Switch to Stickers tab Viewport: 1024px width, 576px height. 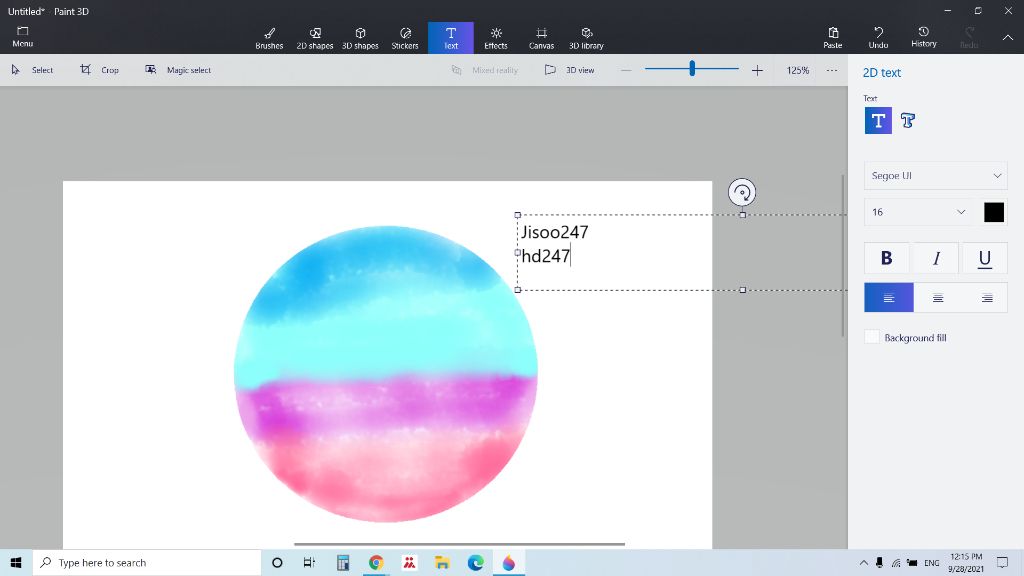[x=405, y=38]
